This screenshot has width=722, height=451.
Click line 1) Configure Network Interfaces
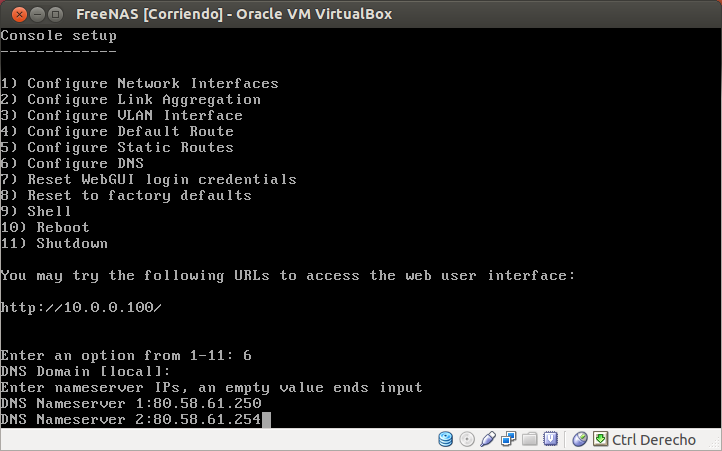coord(140,83)
